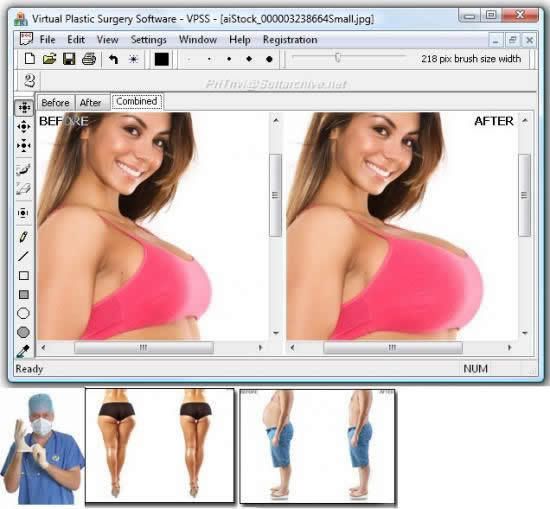Restore the inner document window

[512, 40]
